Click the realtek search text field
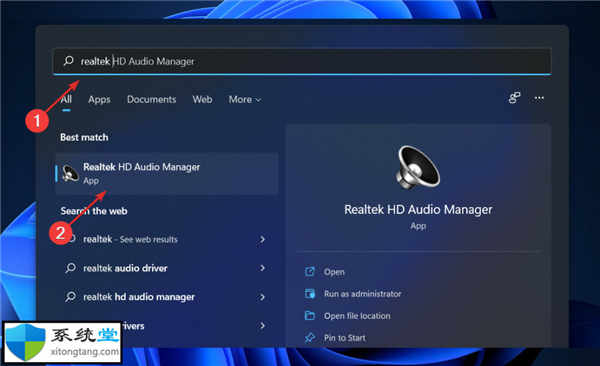This screenshot has width=600, height=366. 302,61
